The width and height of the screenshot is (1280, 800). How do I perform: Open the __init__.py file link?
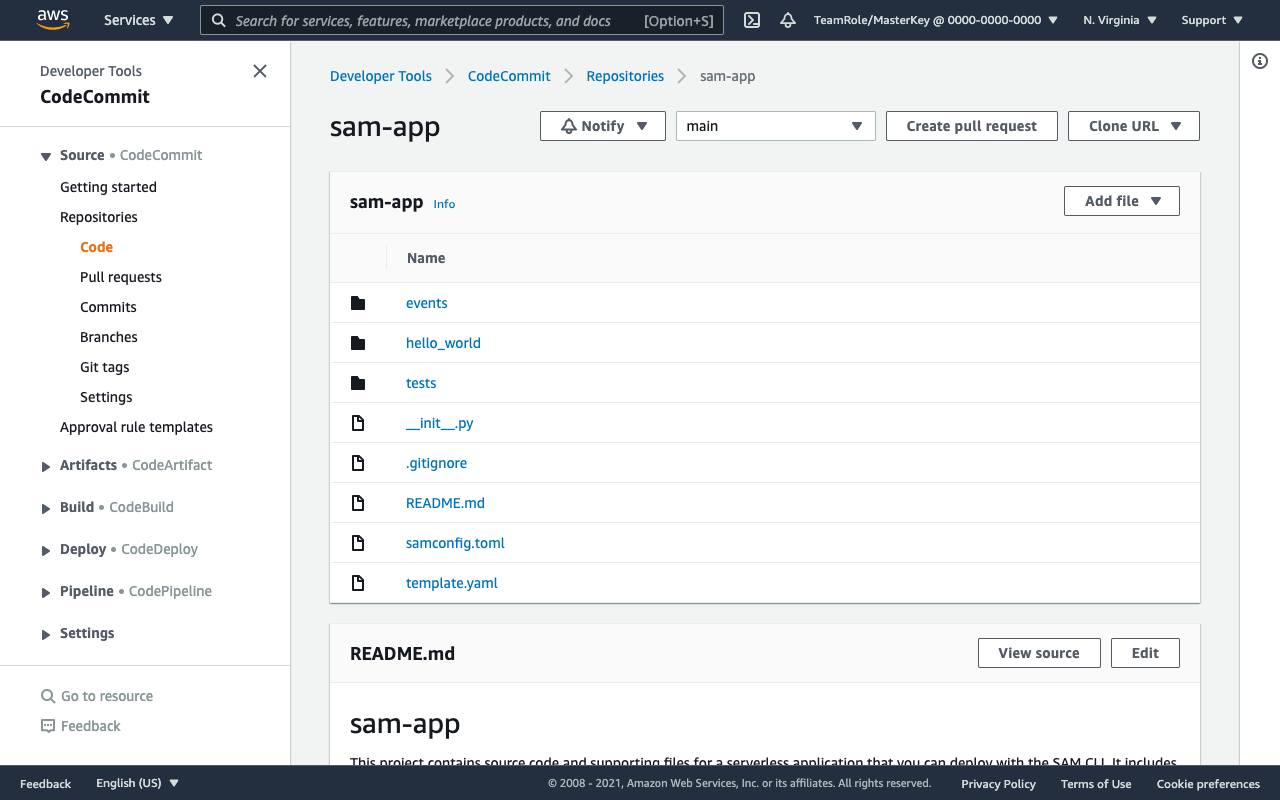click(x=440, y=423)
